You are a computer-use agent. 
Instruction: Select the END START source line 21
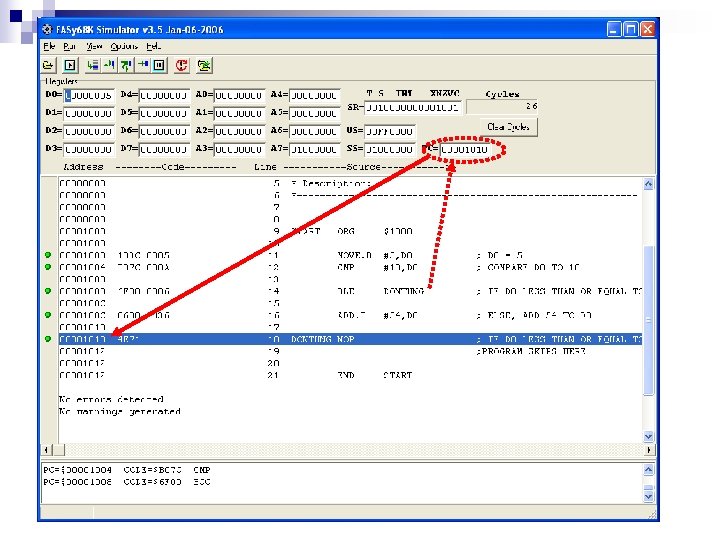[x=350, y=375]
